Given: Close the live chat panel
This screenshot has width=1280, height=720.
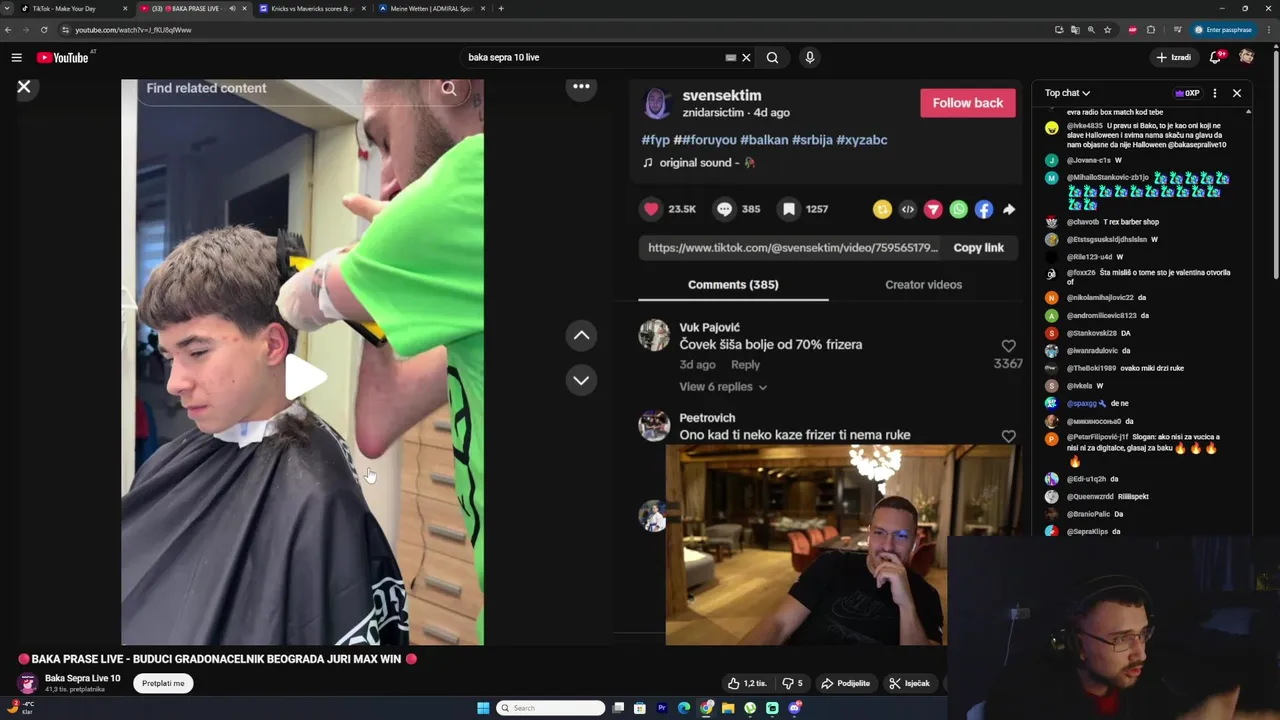Looking at the screenshot, I should (x=1237, y=93).
